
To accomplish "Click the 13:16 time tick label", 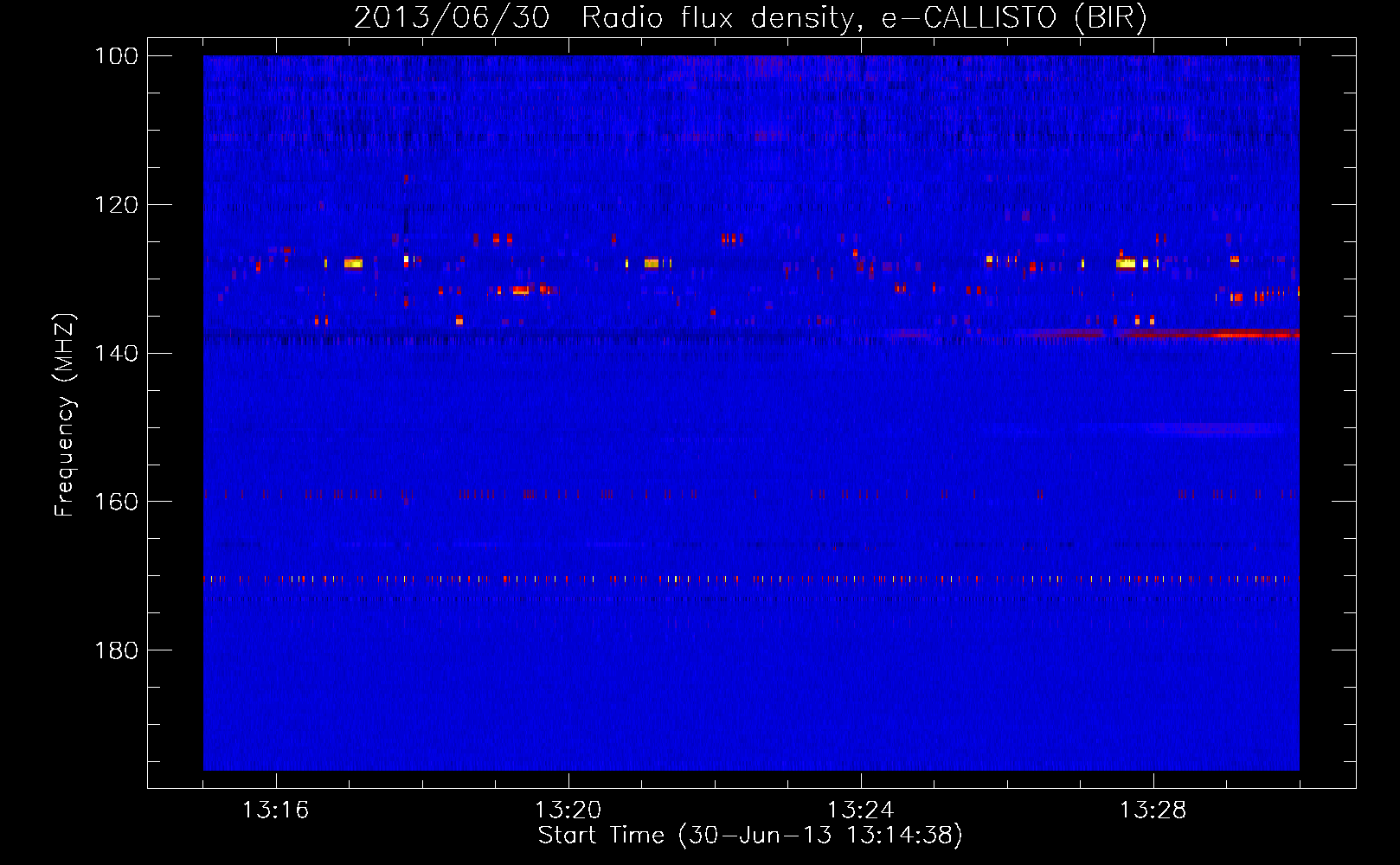I will click(275, 810).
